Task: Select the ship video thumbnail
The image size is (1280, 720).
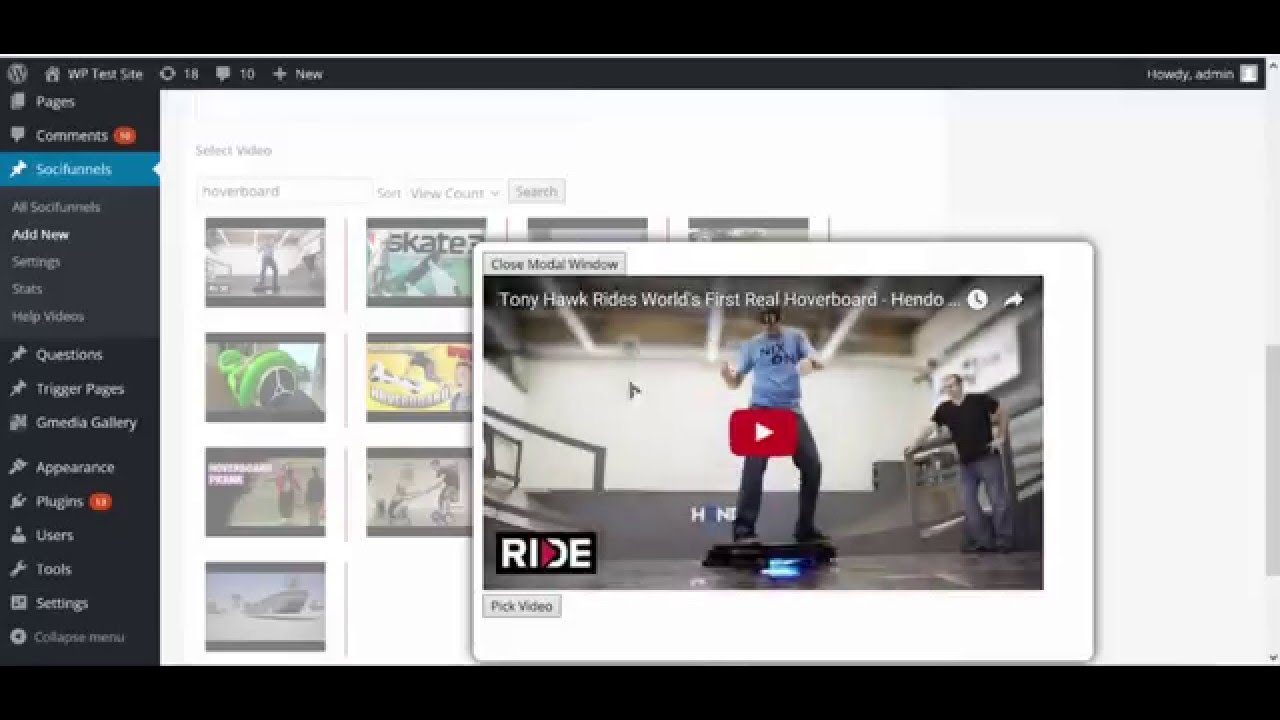Action: tap(265, 606)
